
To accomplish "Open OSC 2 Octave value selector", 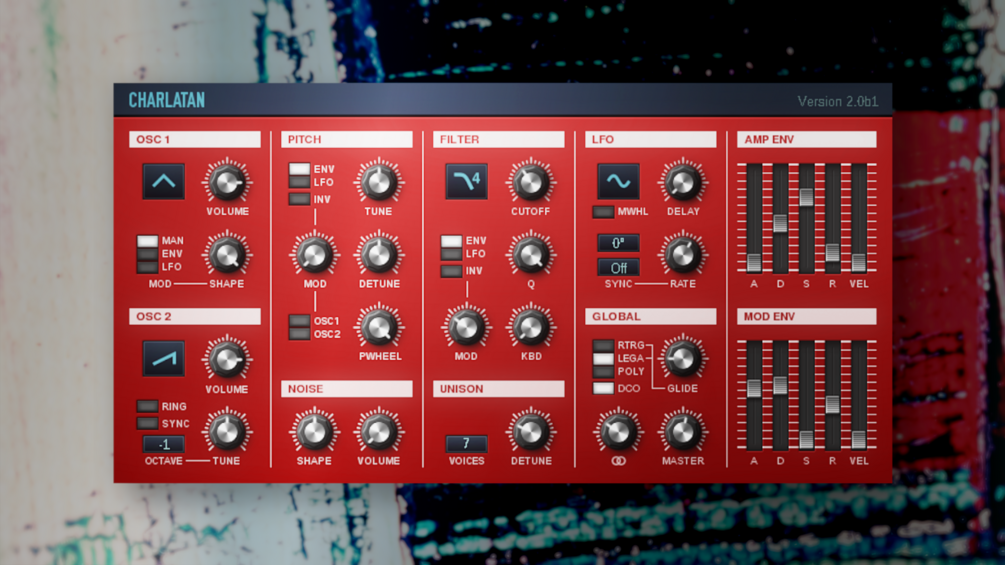I will (x=163, y=444).
